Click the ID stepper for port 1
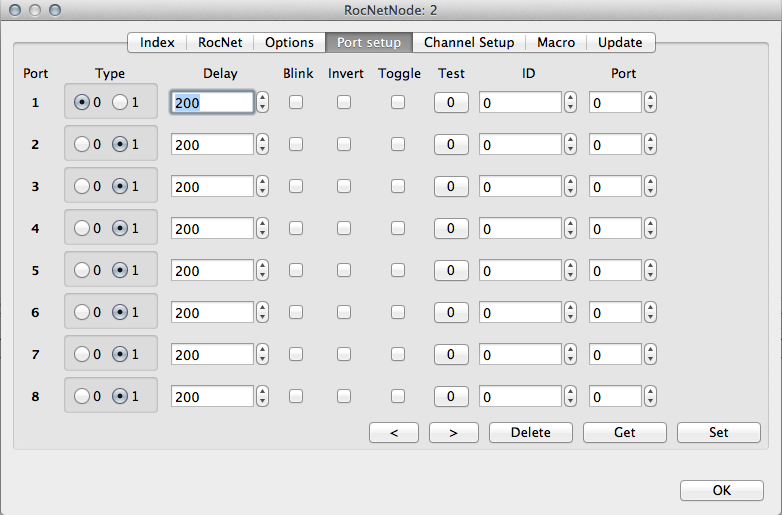 [571, 102]
